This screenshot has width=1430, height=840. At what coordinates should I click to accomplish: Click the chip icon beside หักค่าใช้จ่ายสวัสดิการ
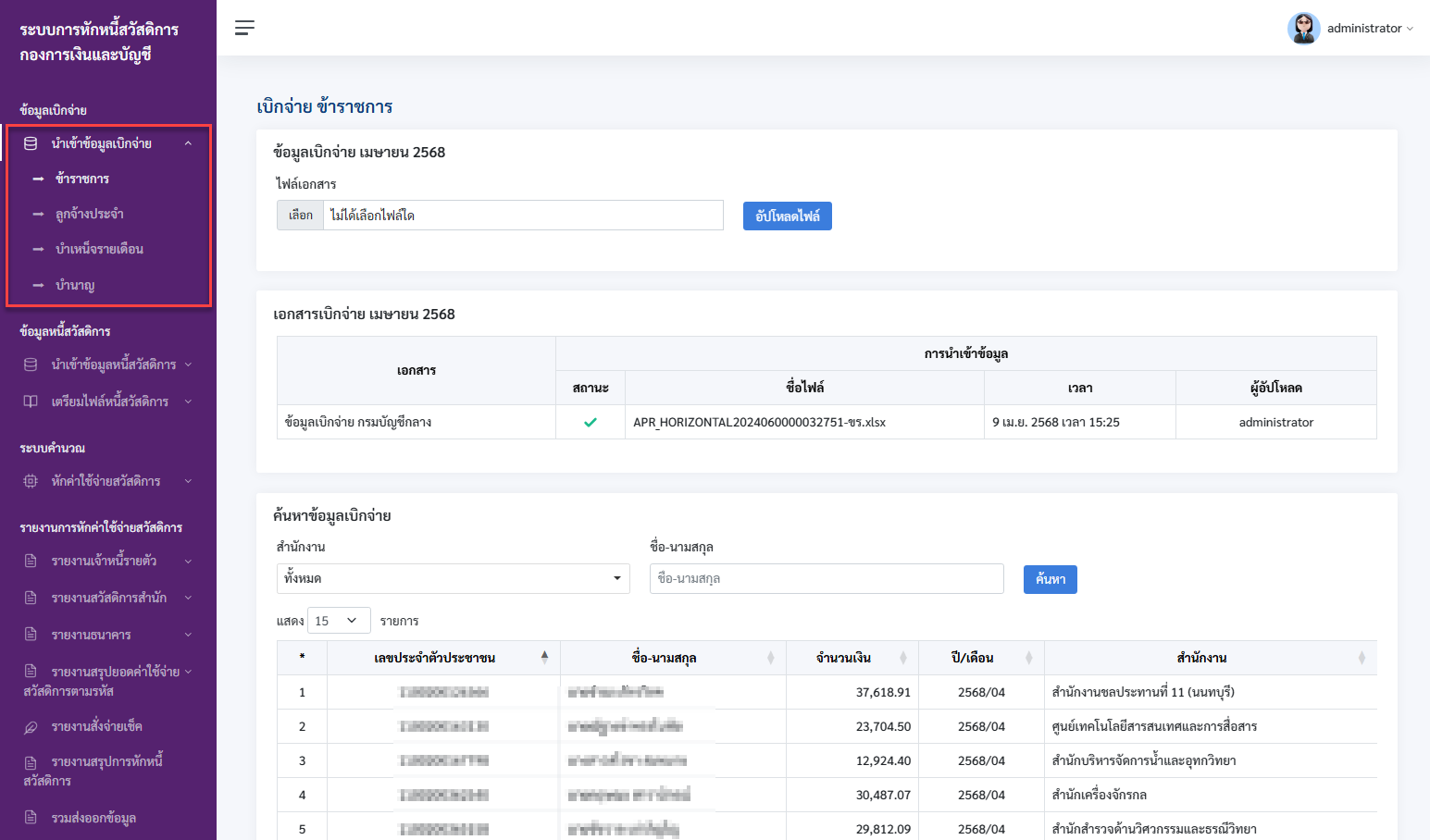(x=31, y=481)
